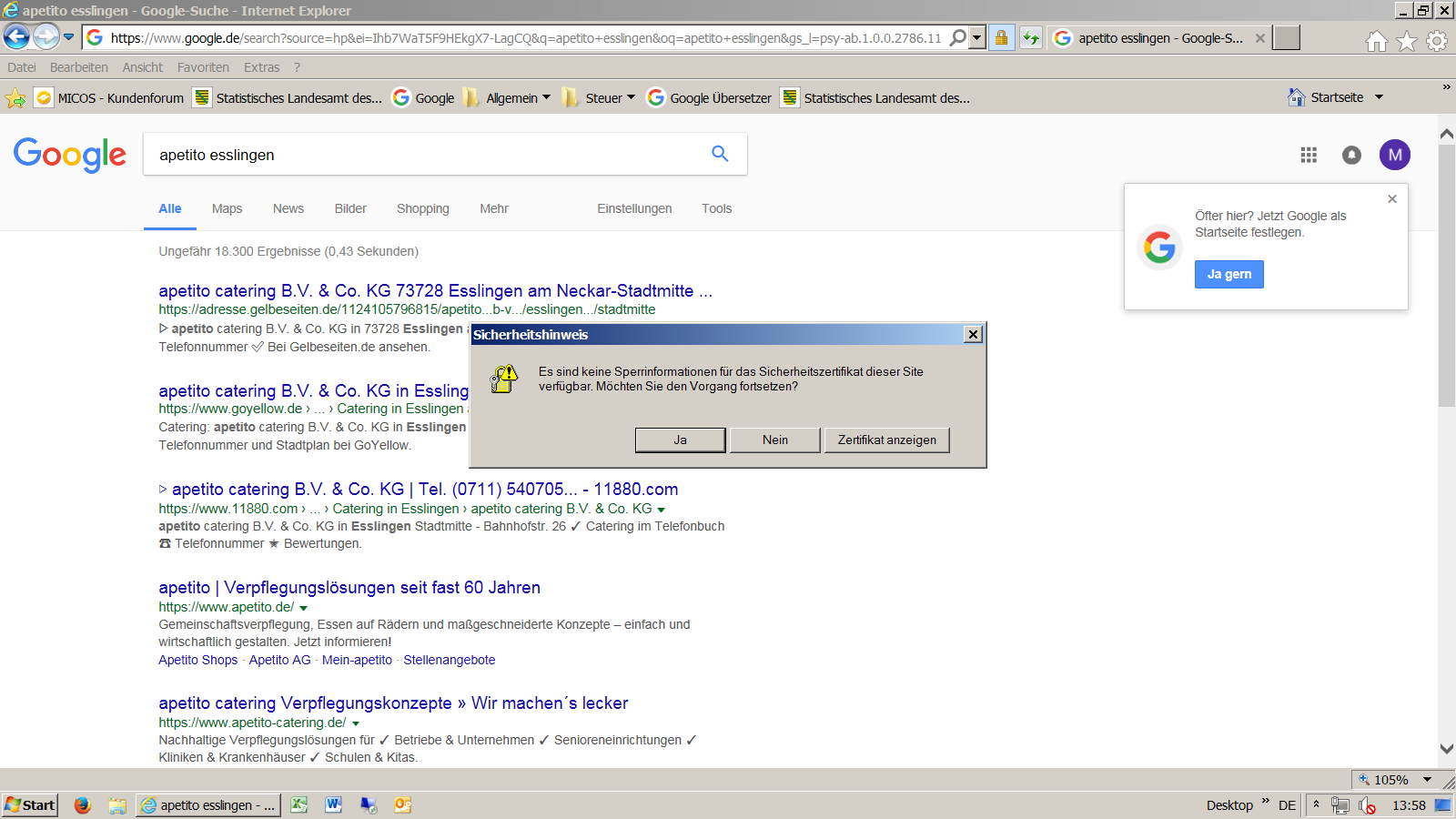The height and width of the screenshot is (819, 1456).
Task: Open the Google account avatar M
Action: (1395, 155)
